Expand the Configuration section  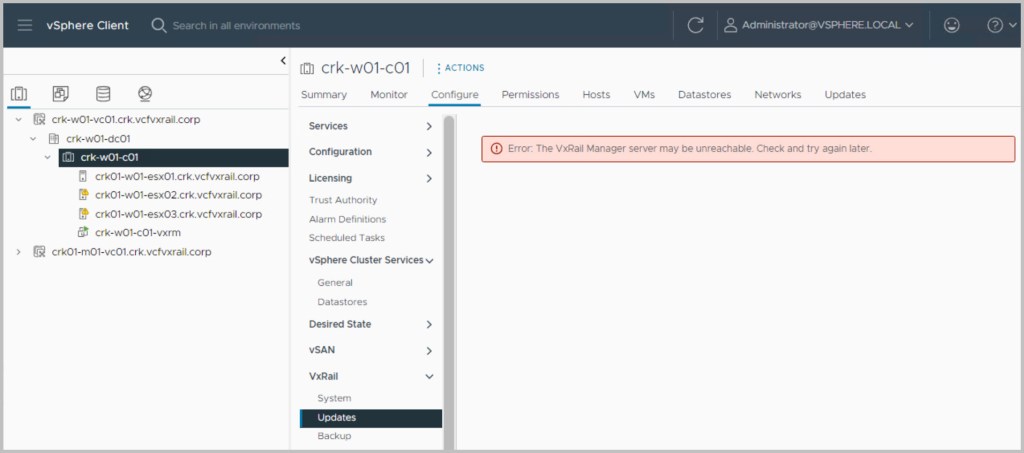click(x=429, y=153)
